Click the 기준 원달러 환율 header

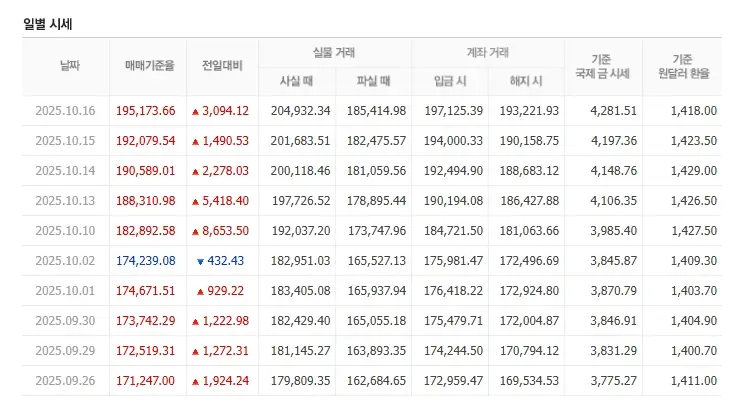click(x=682, y=66)
